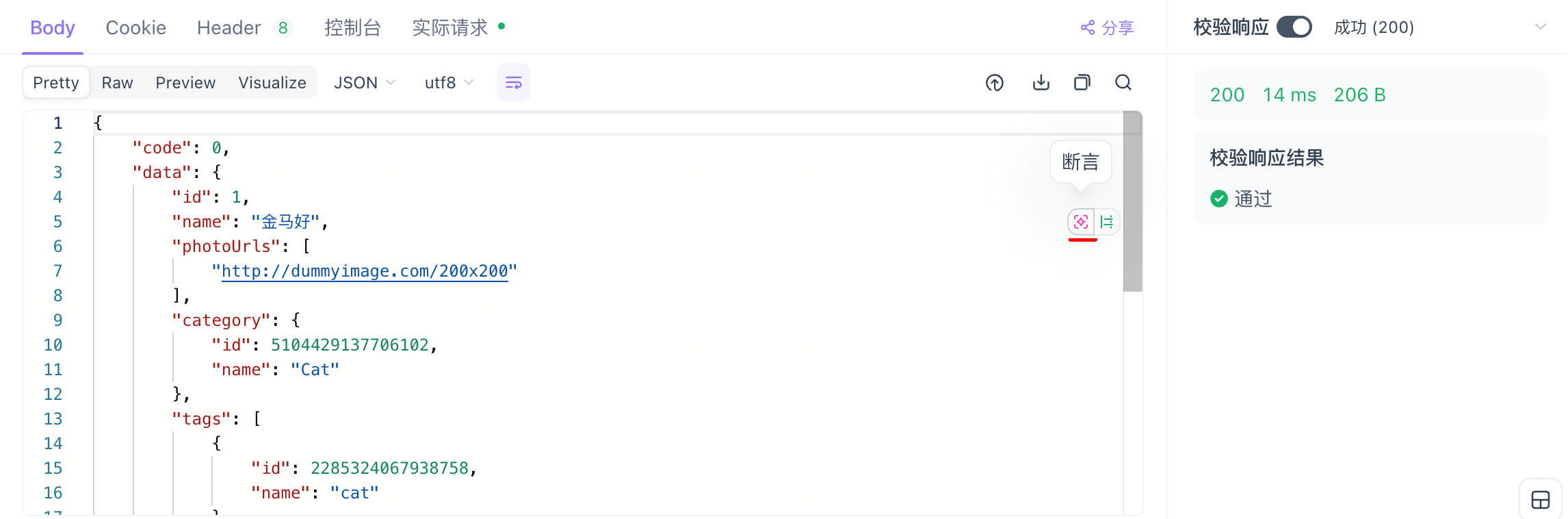Open the dummyimage.com URL link
Image resolution: width=1568 pixels, height=519 pixels.
tap(364, 271)
